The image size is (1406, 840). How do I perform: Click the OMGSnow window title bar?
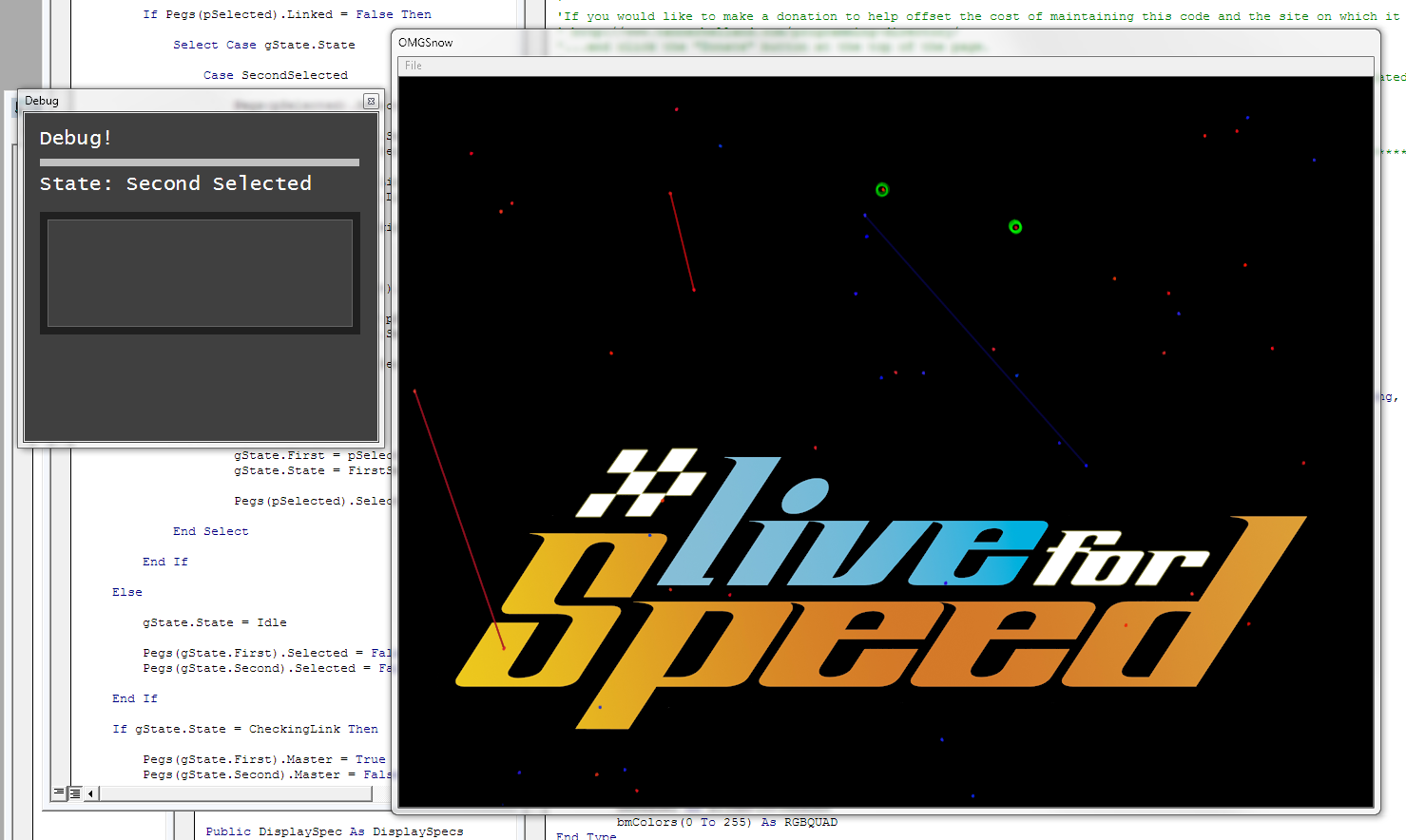[885, 43]
